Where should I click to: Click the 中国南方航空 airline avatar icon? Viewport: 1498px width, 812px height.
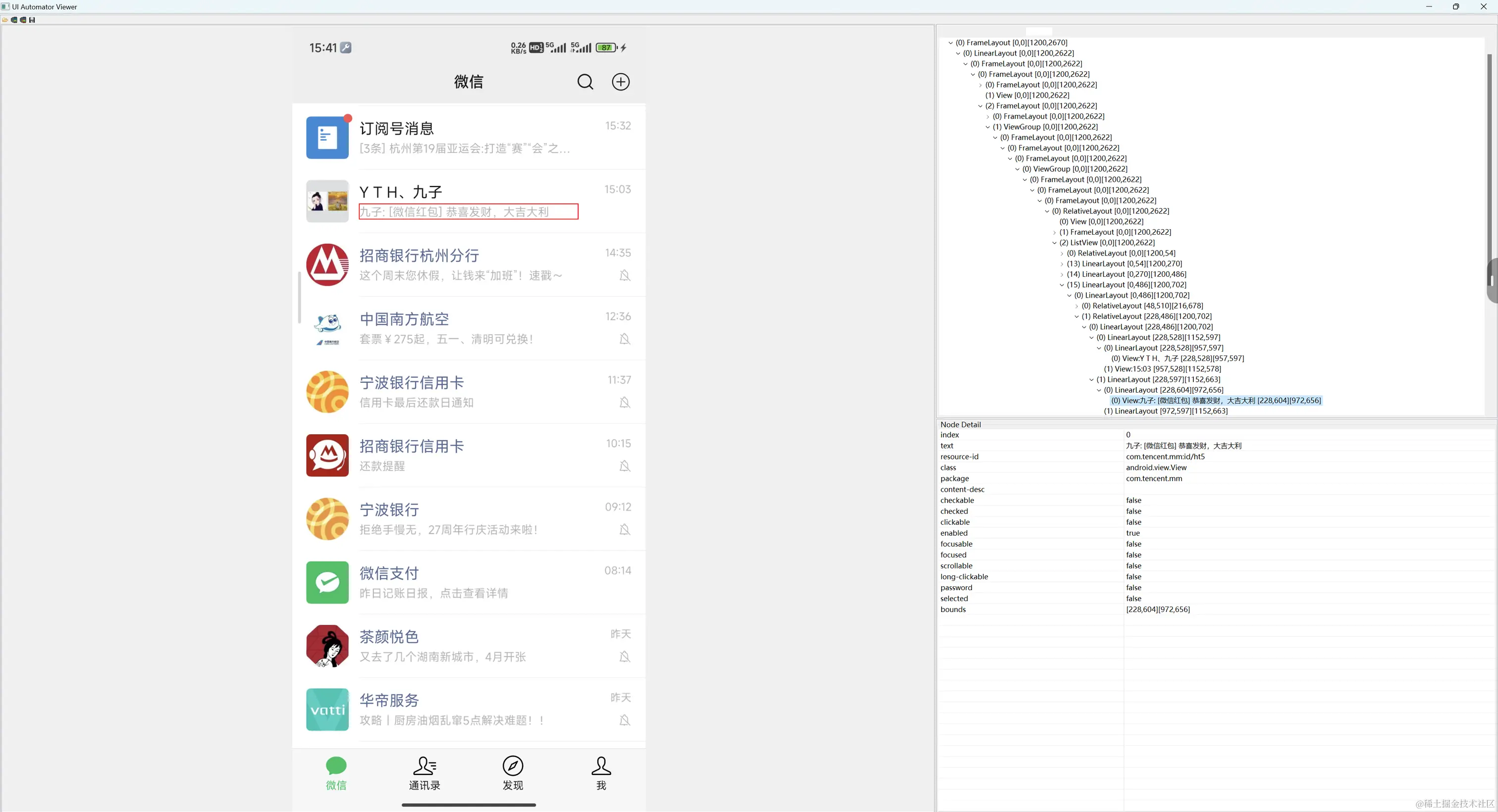pyautogui.click(x=327, y=328)
